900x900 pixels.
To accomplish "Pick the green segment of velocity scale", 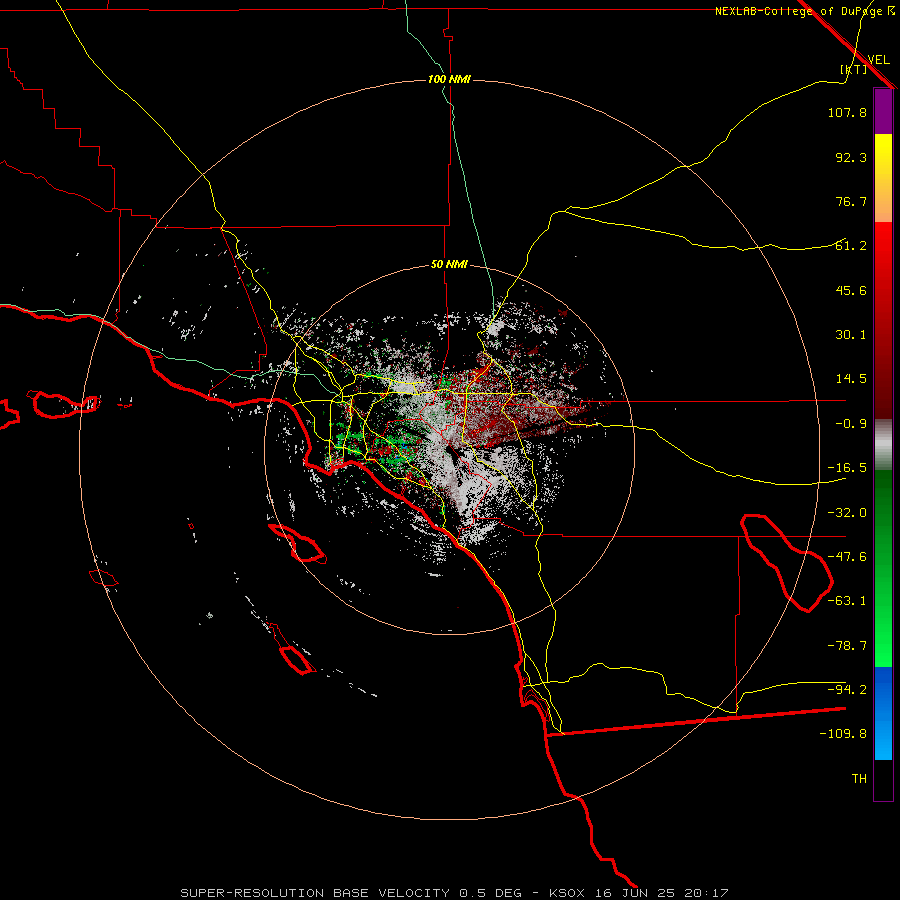I will [883, 568].
